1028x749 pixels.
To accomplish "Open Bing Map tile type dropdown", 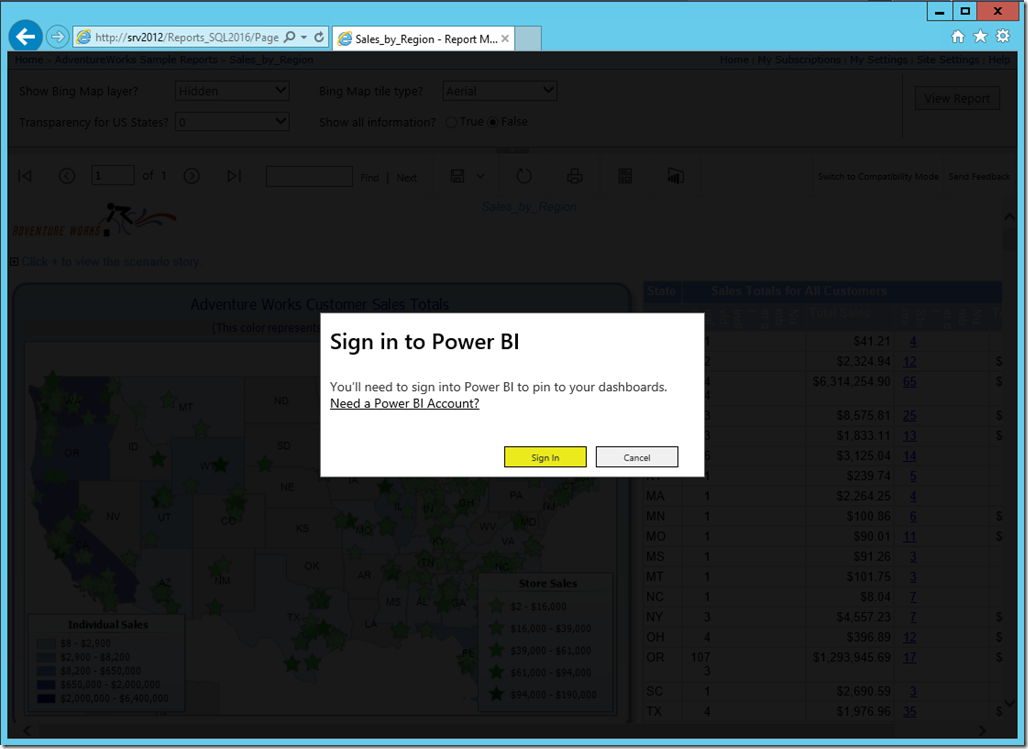I will click(500, 91).
